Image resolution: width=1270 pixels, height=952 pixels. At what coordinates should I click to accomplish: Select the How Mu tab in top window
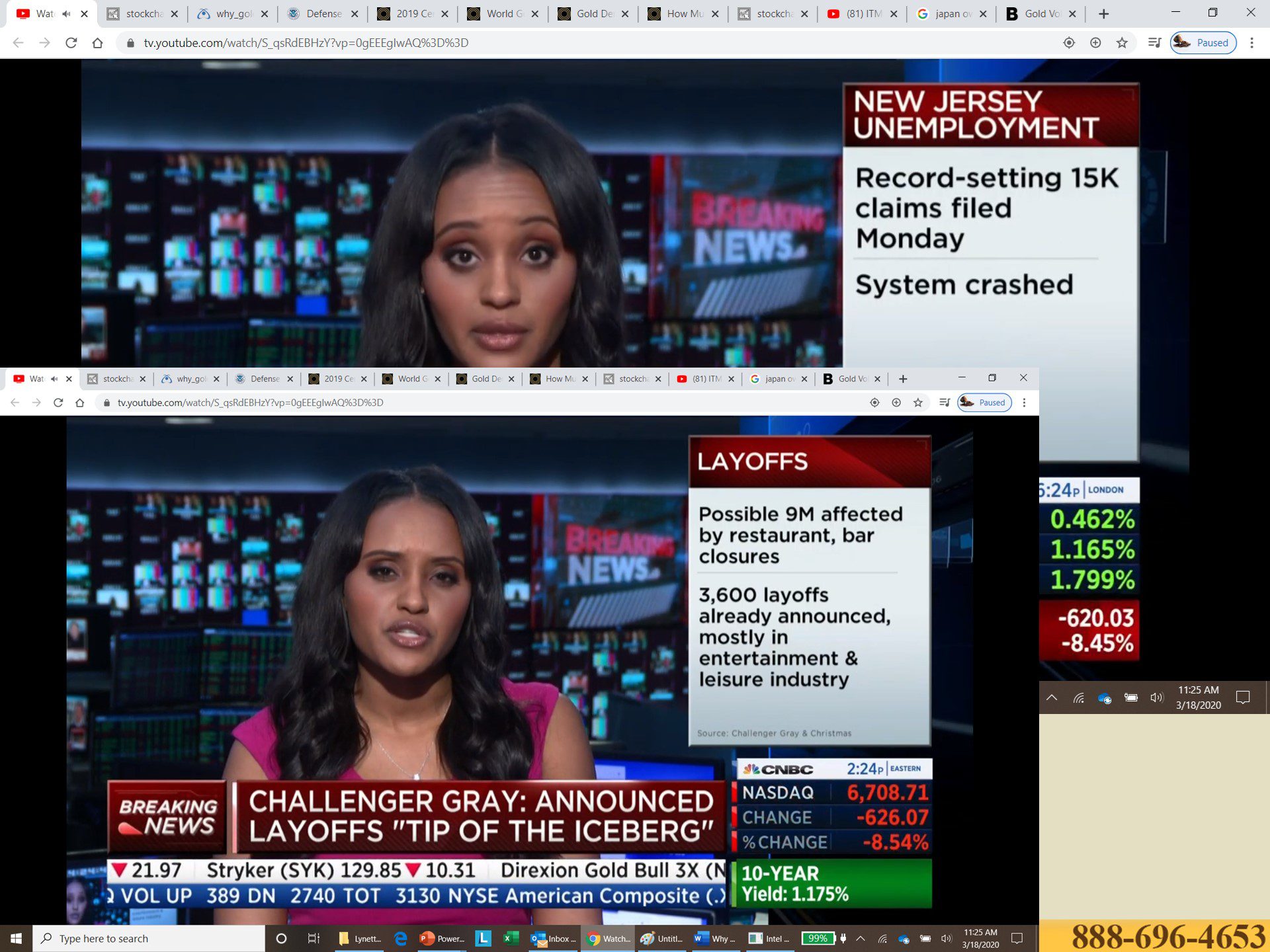(x=683, y=14)
